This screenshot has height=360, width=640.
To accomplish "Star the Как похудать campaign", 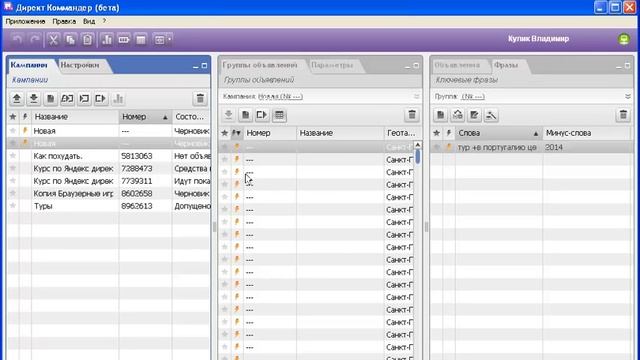I will point(13,156).
